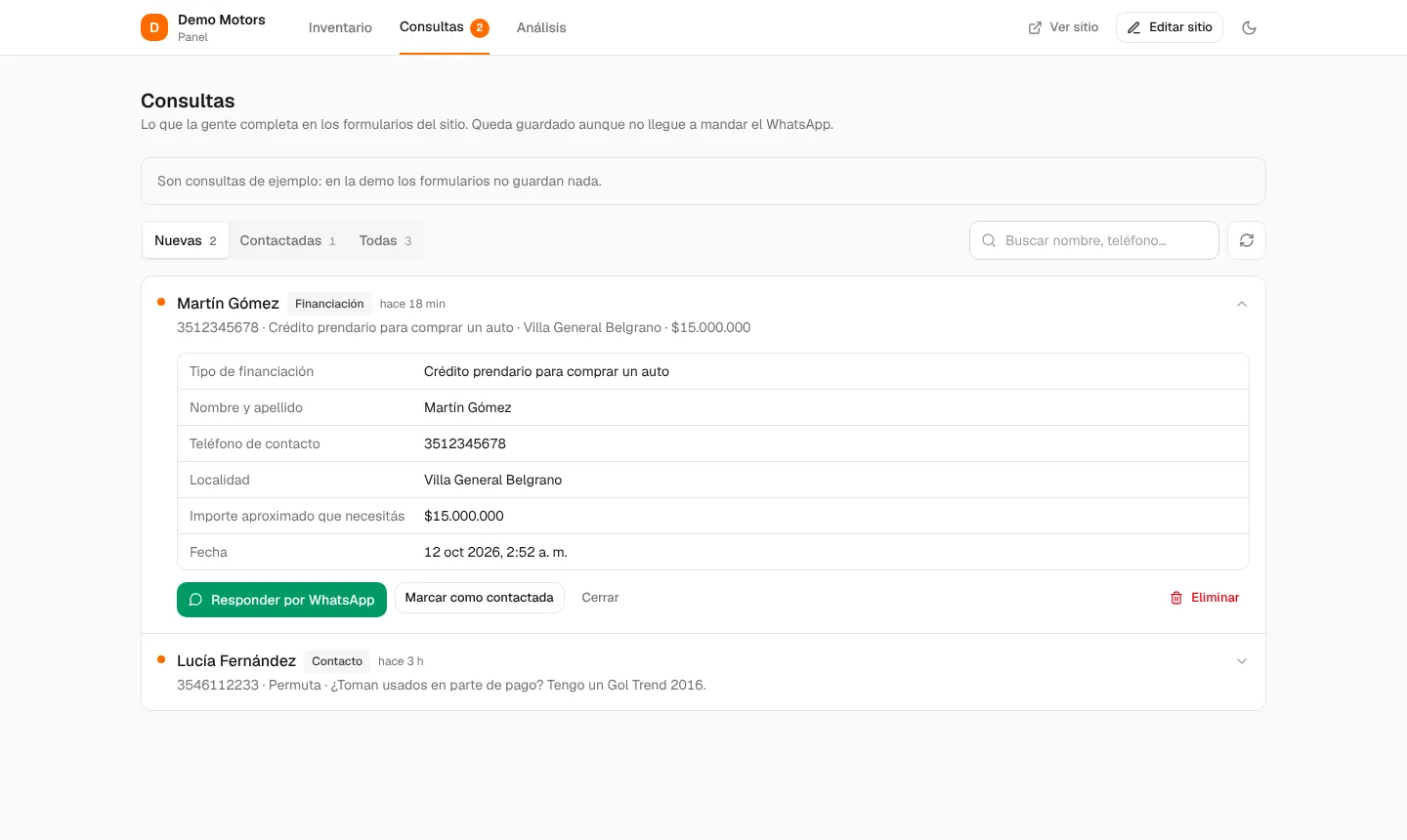Click the date 12 oct 2026, 2:52 a. m.
The width and height of the screenshot is (1407, 840).
click(x=495, y=552)
